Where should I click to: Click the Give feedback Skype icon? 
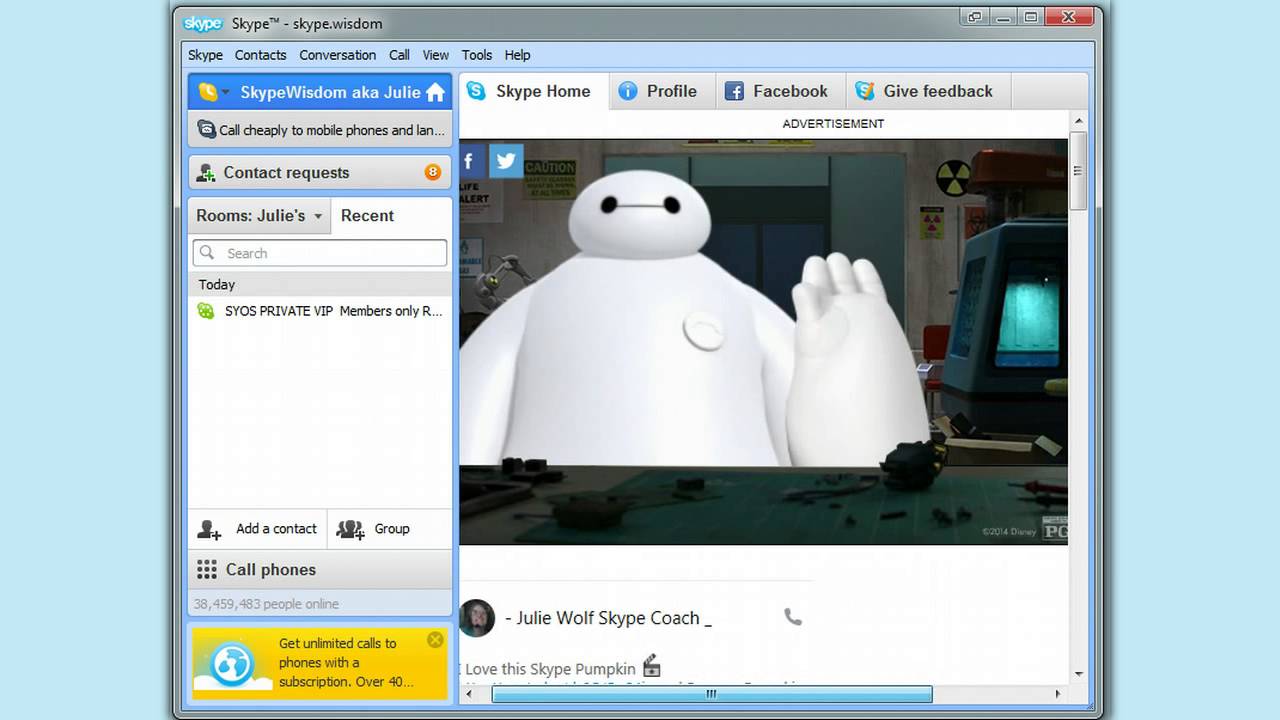pos(864,91)
